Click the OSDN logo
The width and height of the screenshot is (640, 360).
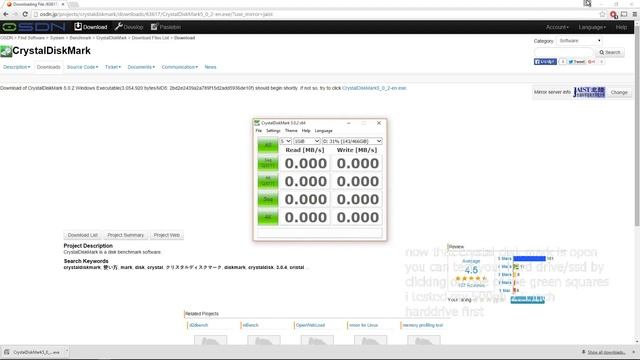(x=33, y=27)
